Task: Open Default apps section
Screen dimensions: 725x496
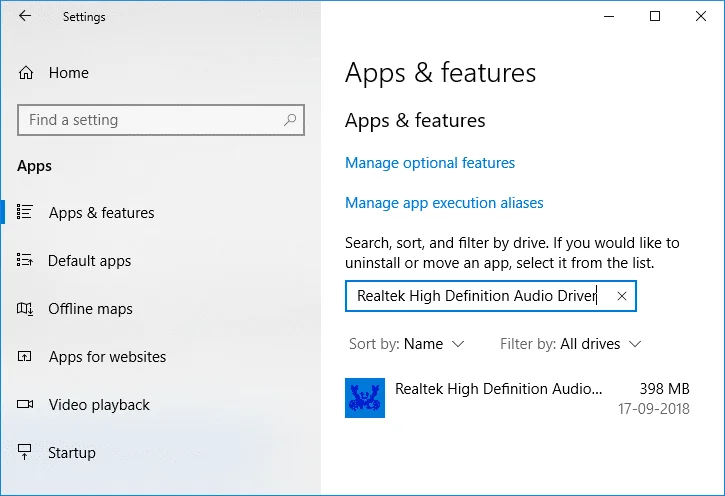Action: (89, 261)
